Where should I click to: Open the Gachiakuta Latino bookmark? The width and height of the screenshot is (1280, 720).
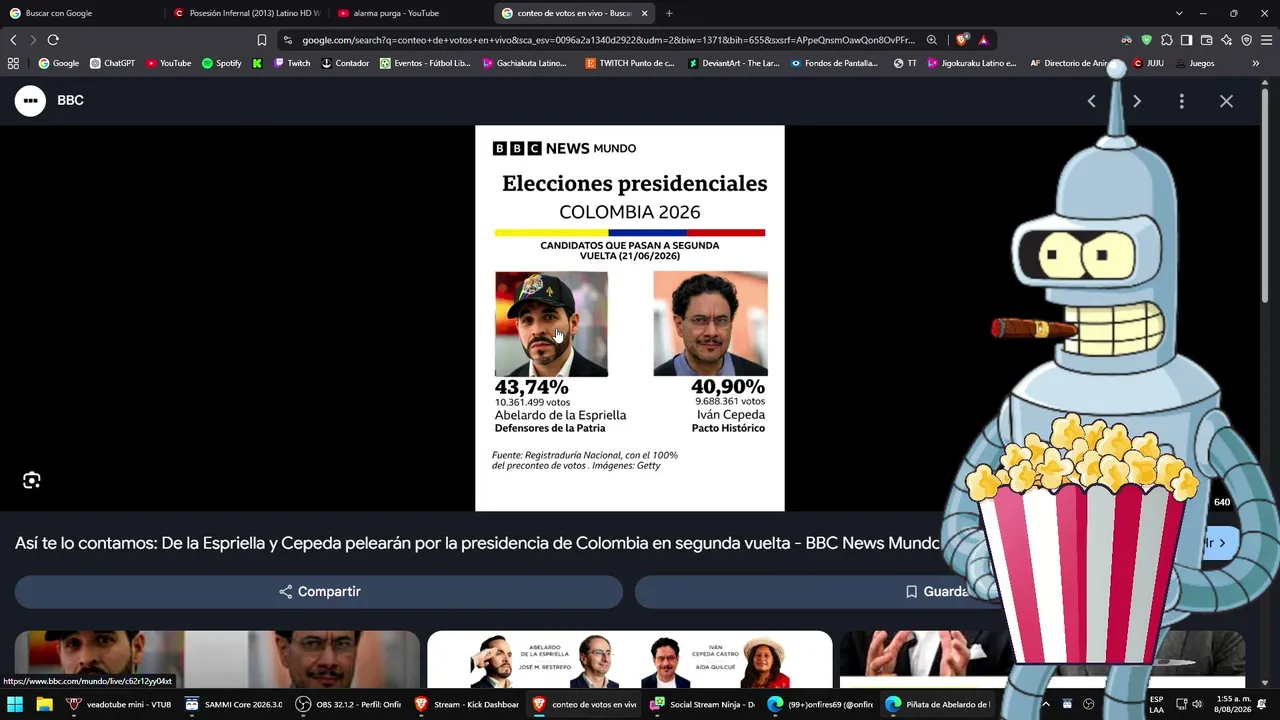(525, 63)
